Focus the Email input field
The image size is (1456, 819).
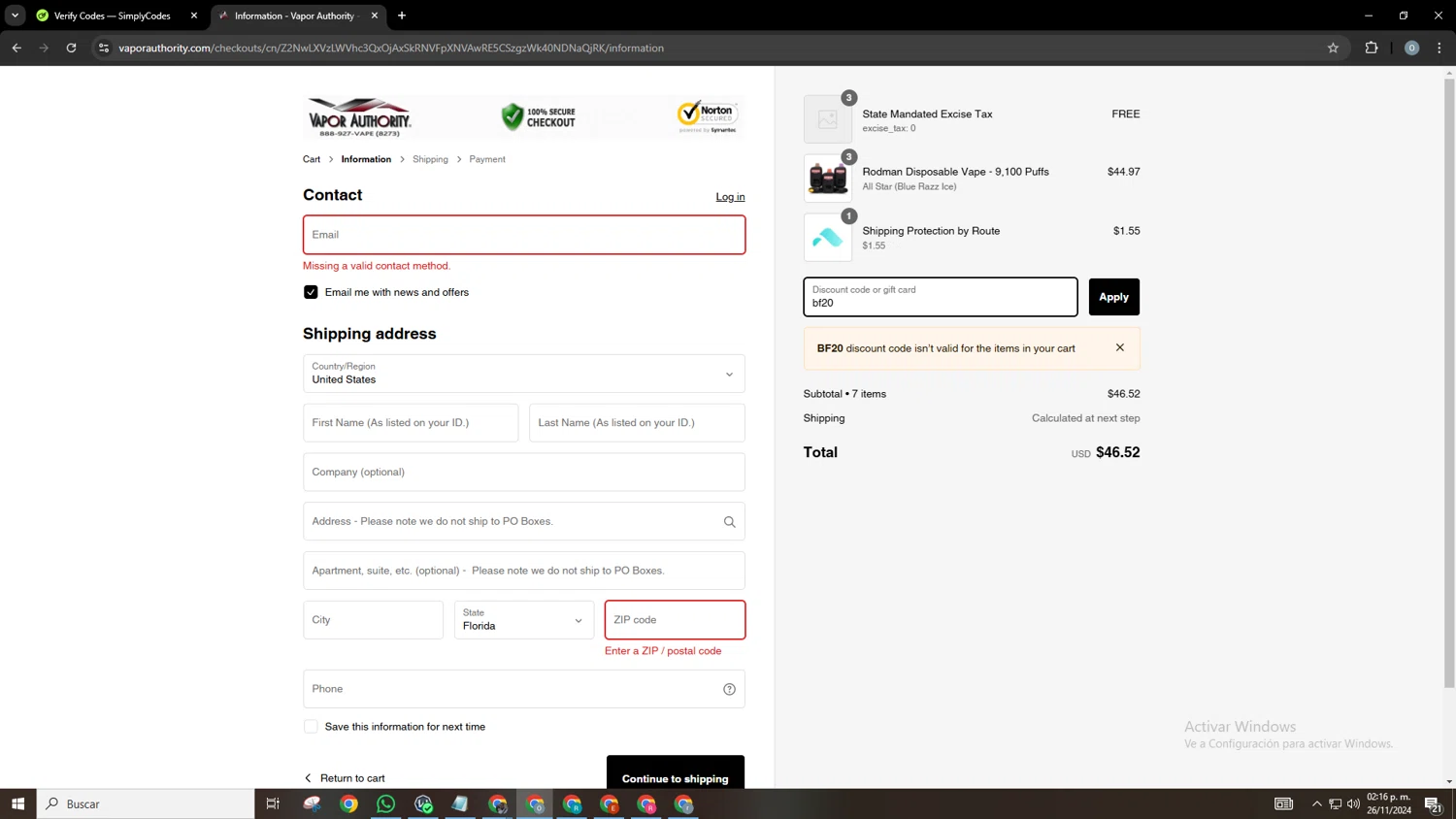(524, 235)
